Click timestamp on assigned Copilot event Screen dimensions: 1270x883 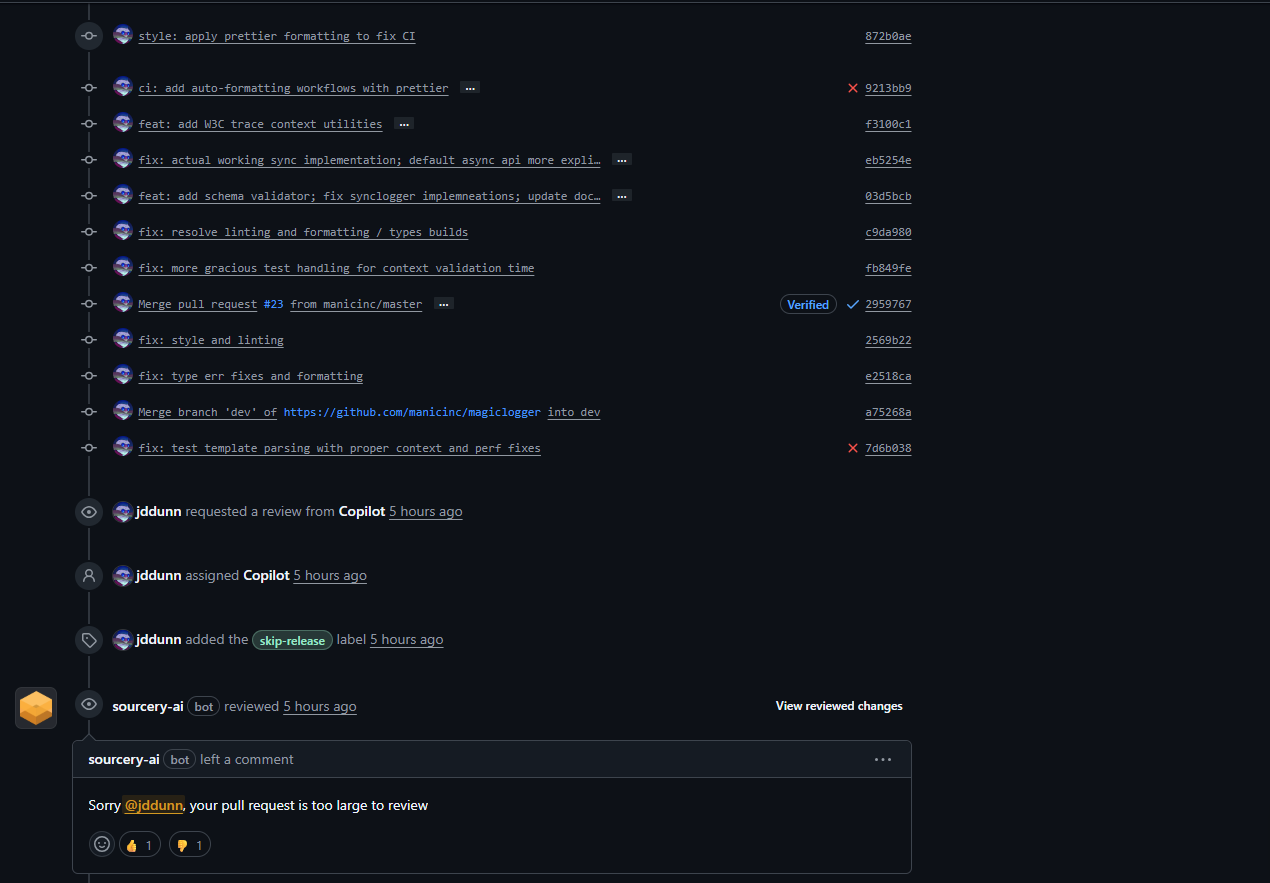[330, 575]
